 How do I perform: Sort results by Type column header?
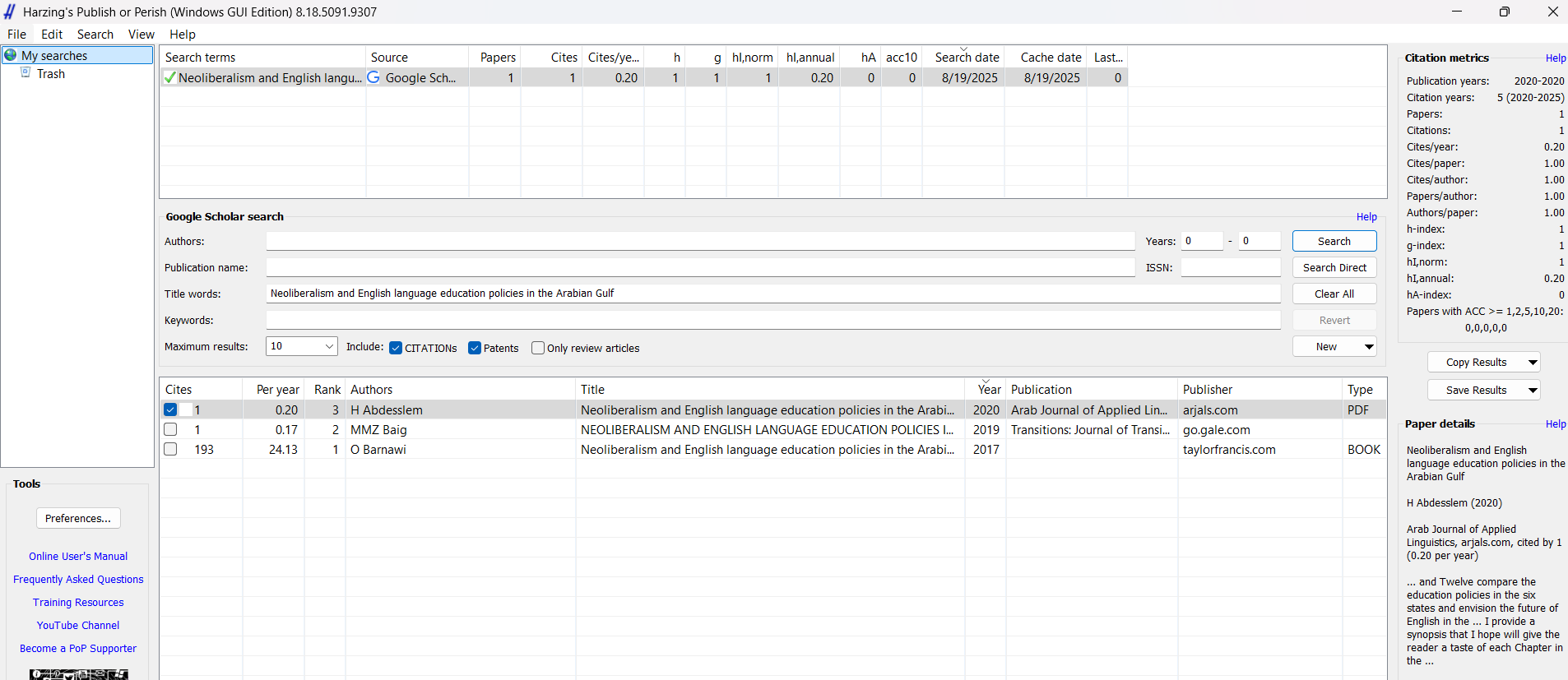click(1363, 390)
